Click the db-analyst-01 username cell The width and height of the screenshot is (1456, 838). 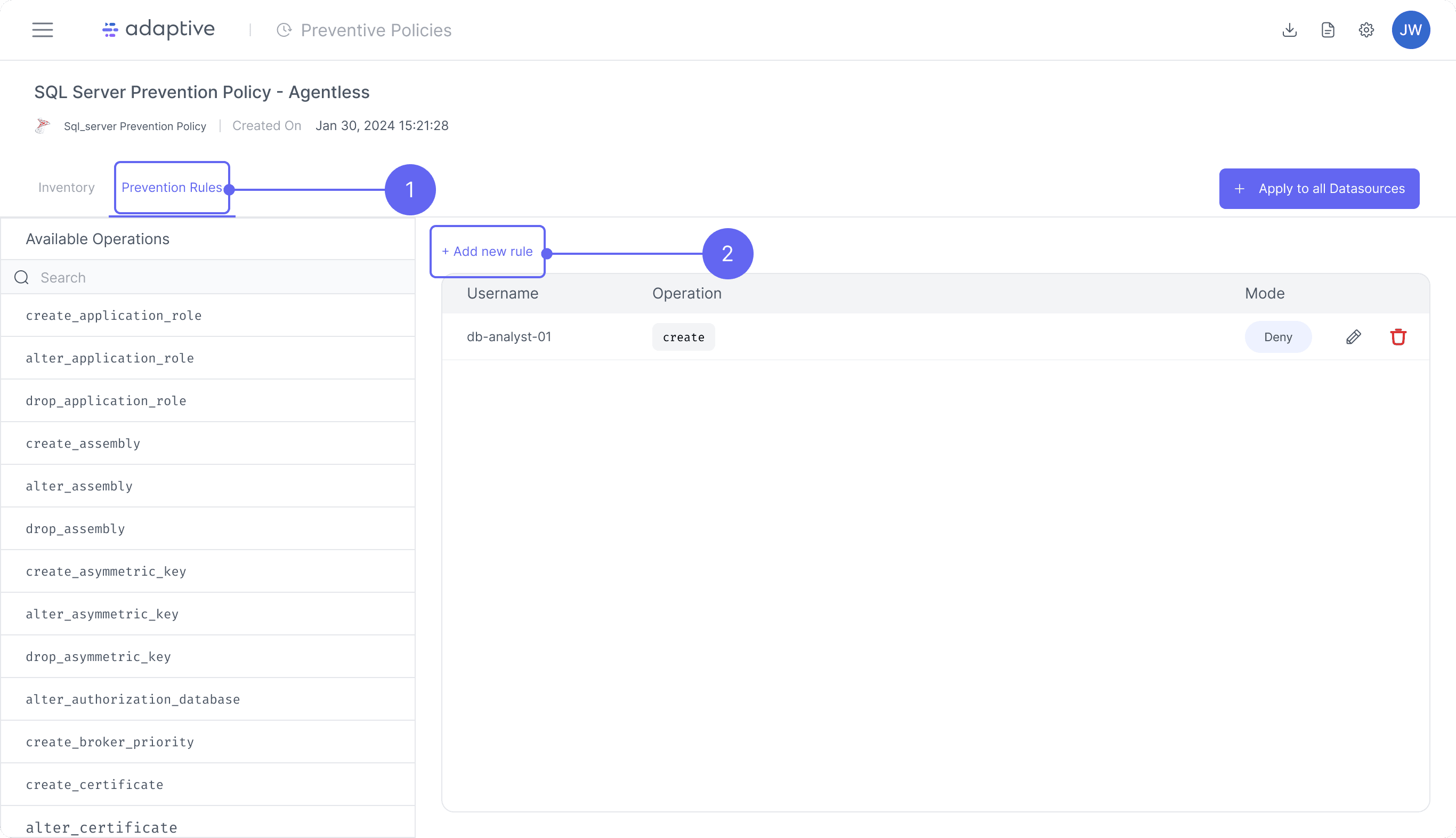coord(509,337)
